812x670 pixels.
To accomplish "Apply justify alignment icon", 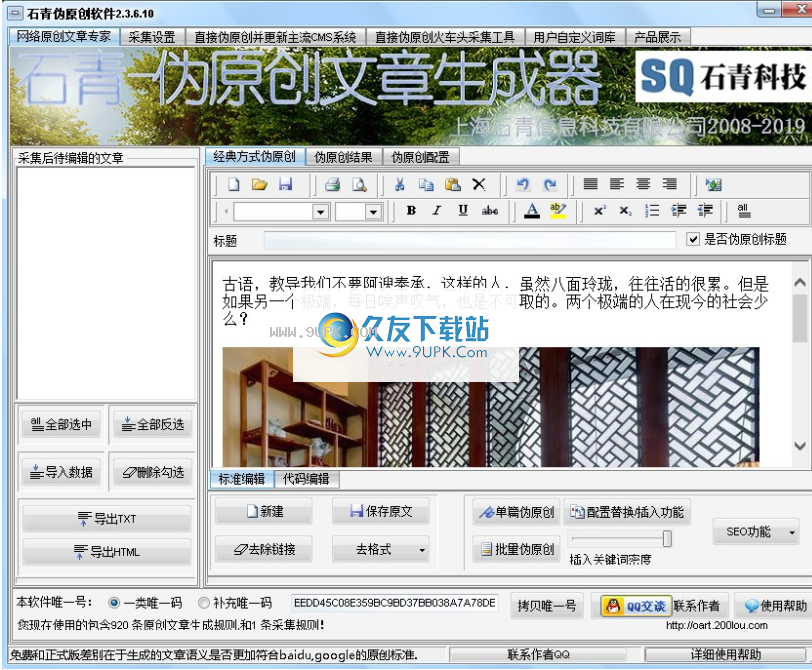I will 590,184.
